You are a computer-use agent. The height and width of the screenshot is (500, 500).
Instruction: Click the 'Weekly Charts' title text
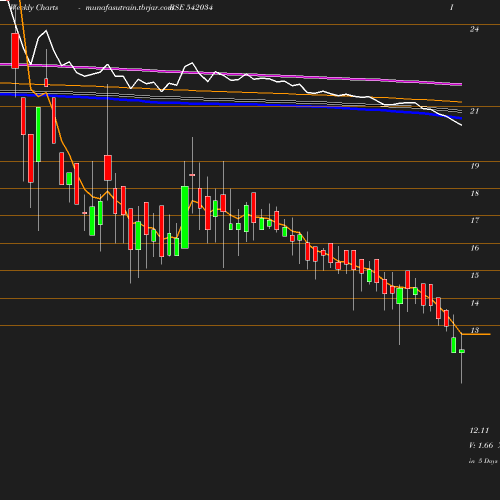(34, 7)
